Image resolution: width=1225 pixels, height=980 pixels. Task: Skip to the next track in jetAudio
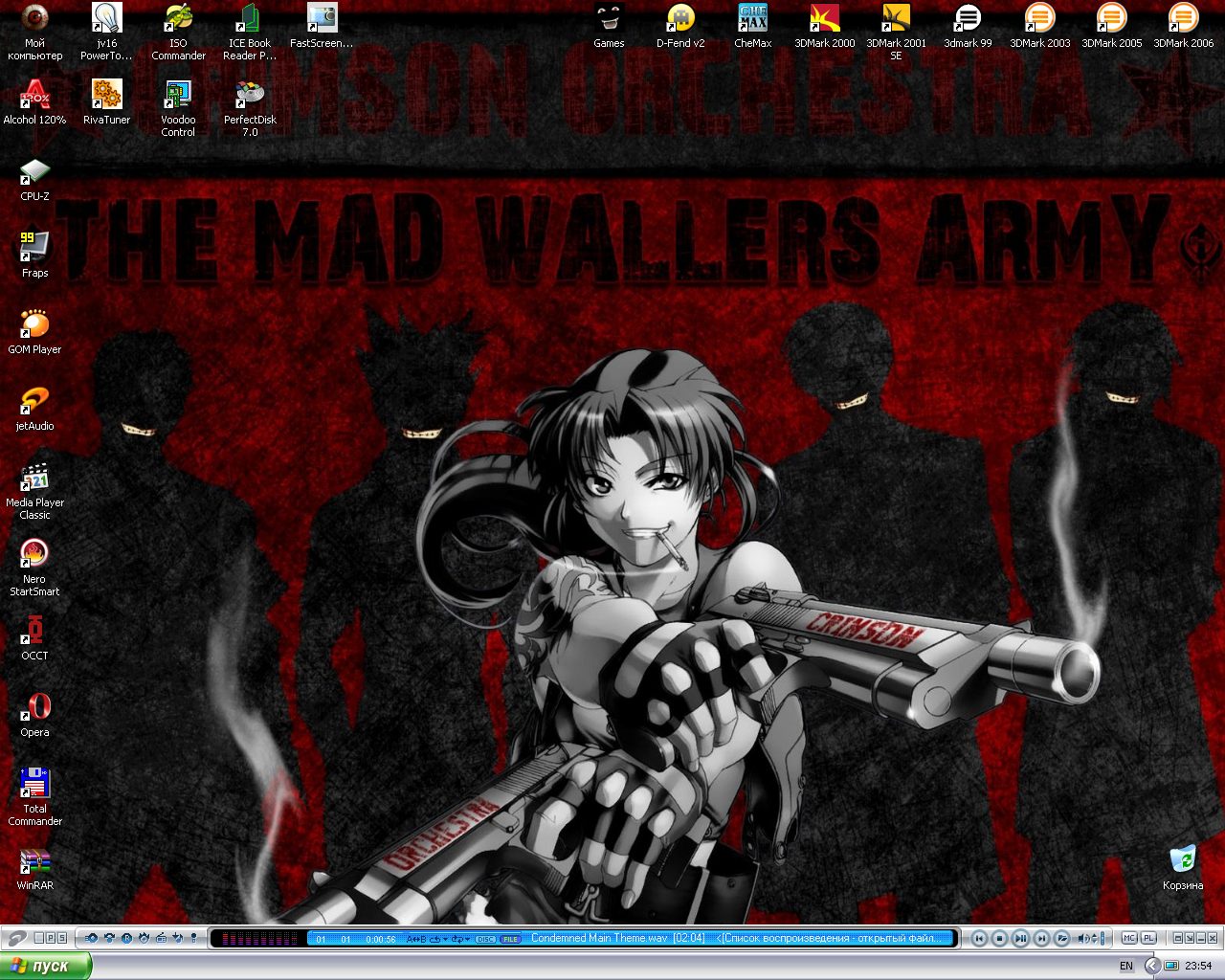coord(1042,938)
